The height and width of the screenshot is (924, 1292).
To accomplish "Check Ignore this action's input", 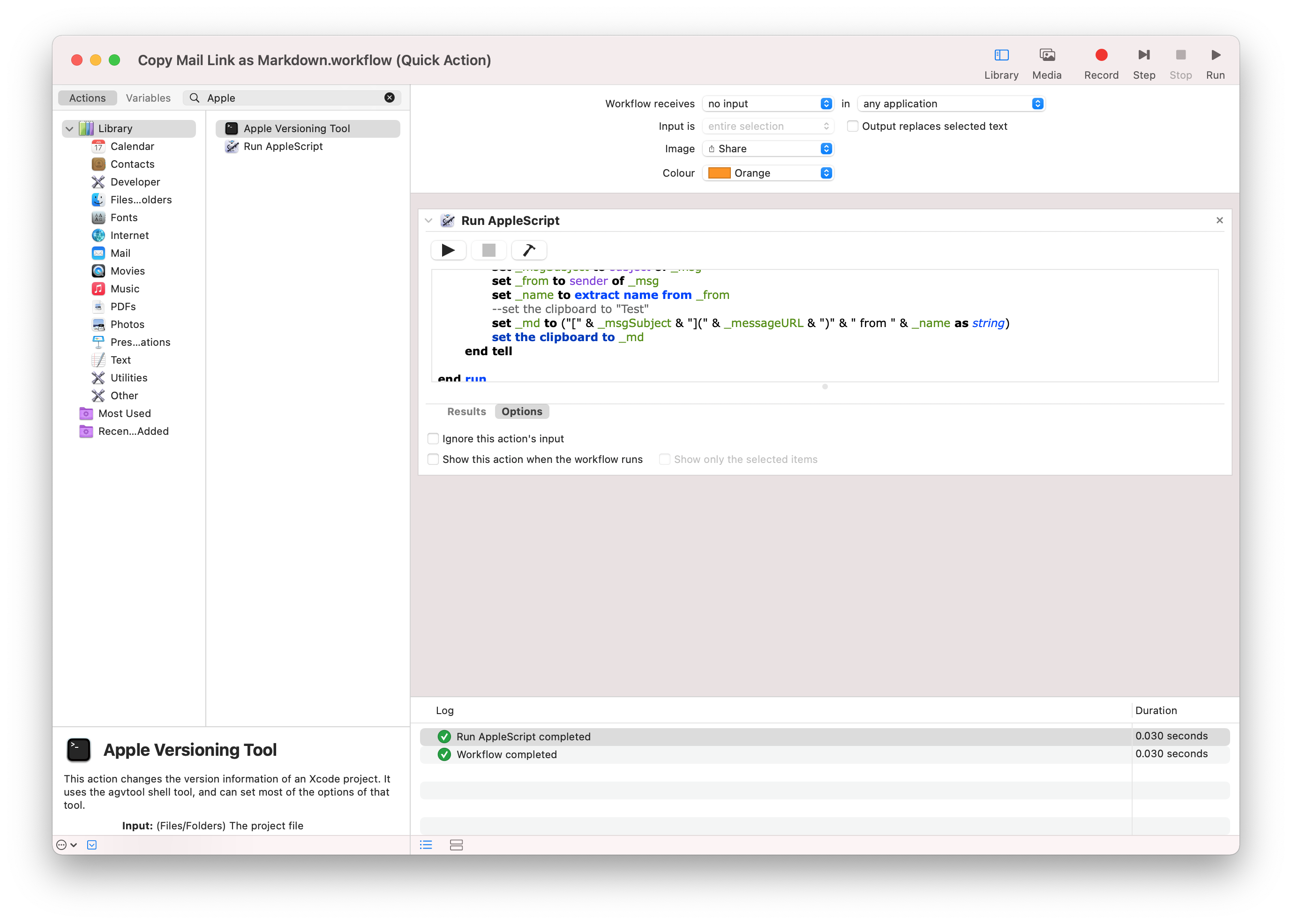I will pyautogui.click(x=433, y=439).
